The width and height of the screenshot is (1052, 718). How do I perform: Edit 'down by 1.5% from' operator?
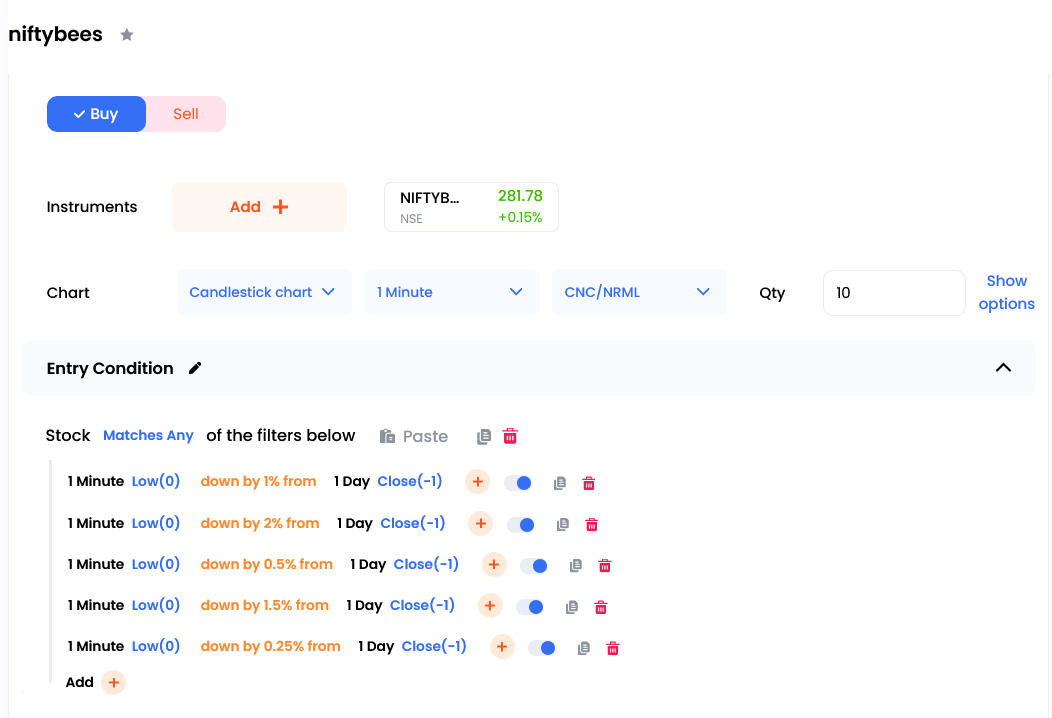coord(264,605)
